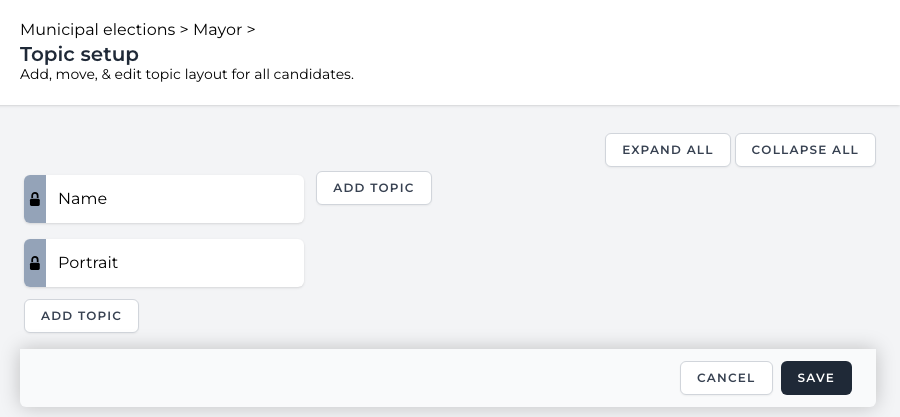Save the topic layout
This screenshot has width=900, height=417.
815,378
